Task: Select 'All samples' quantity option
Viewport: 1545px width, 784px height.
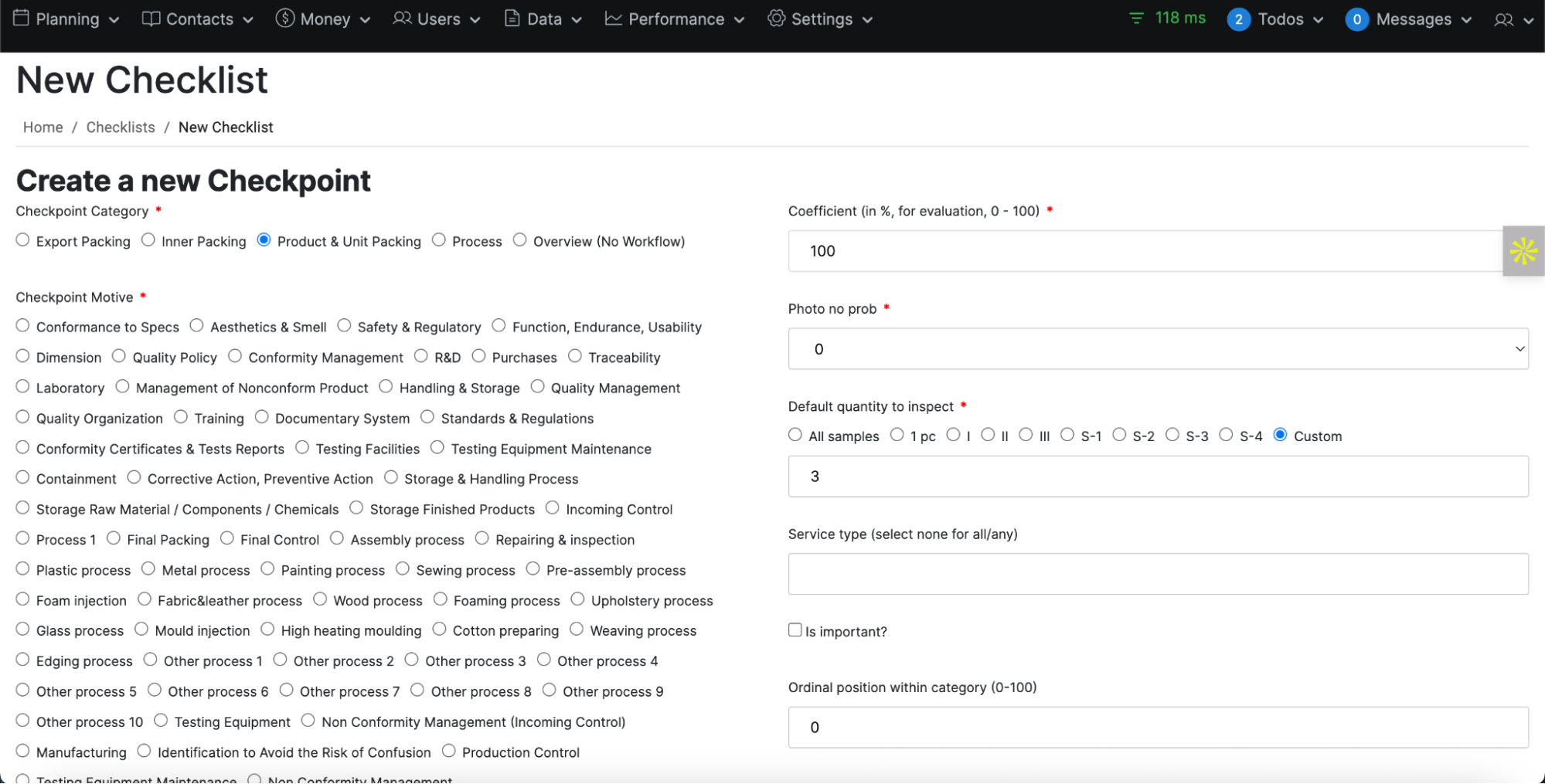Action: (x=795, y=435)
